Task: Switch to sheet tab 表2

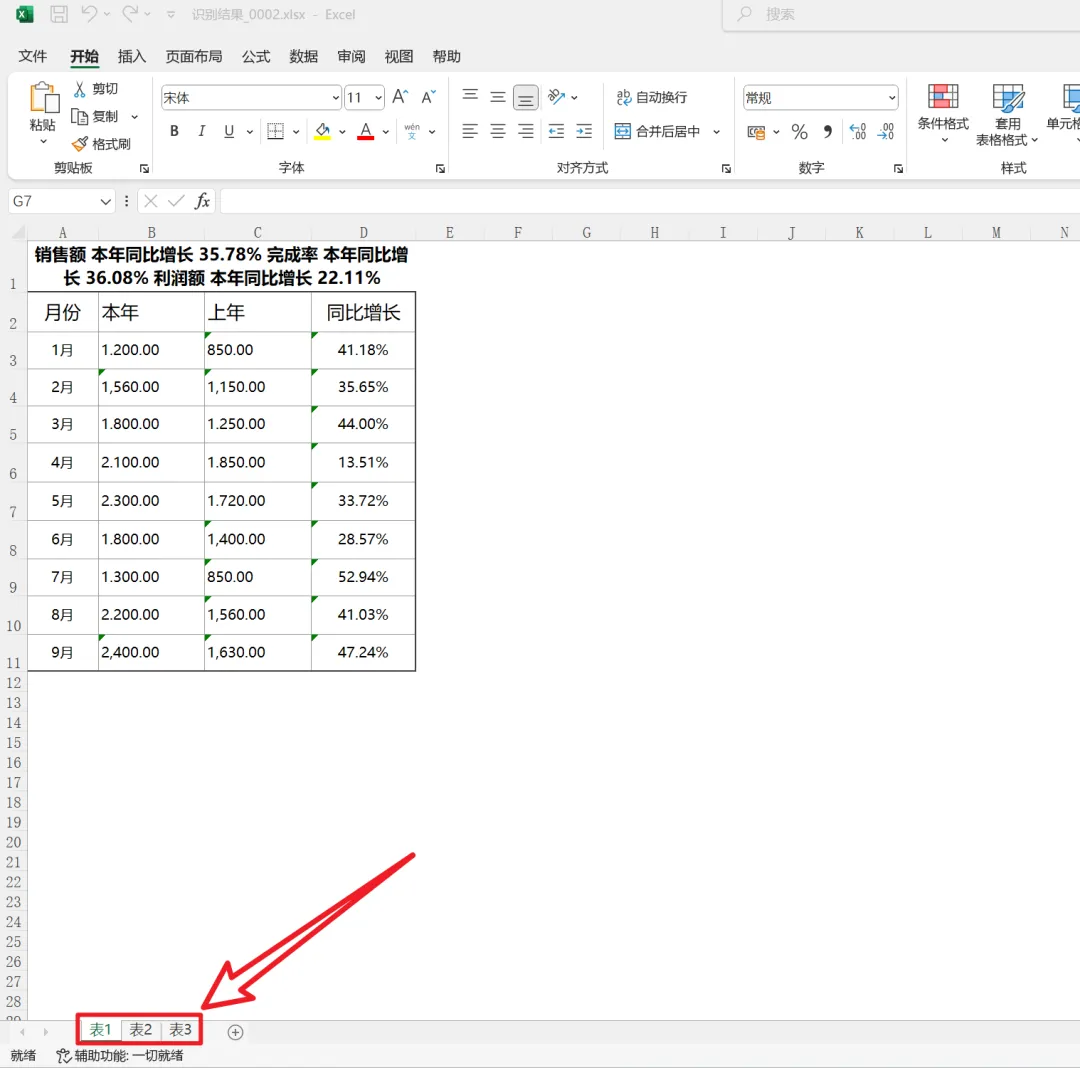Action: [141, 1029]
